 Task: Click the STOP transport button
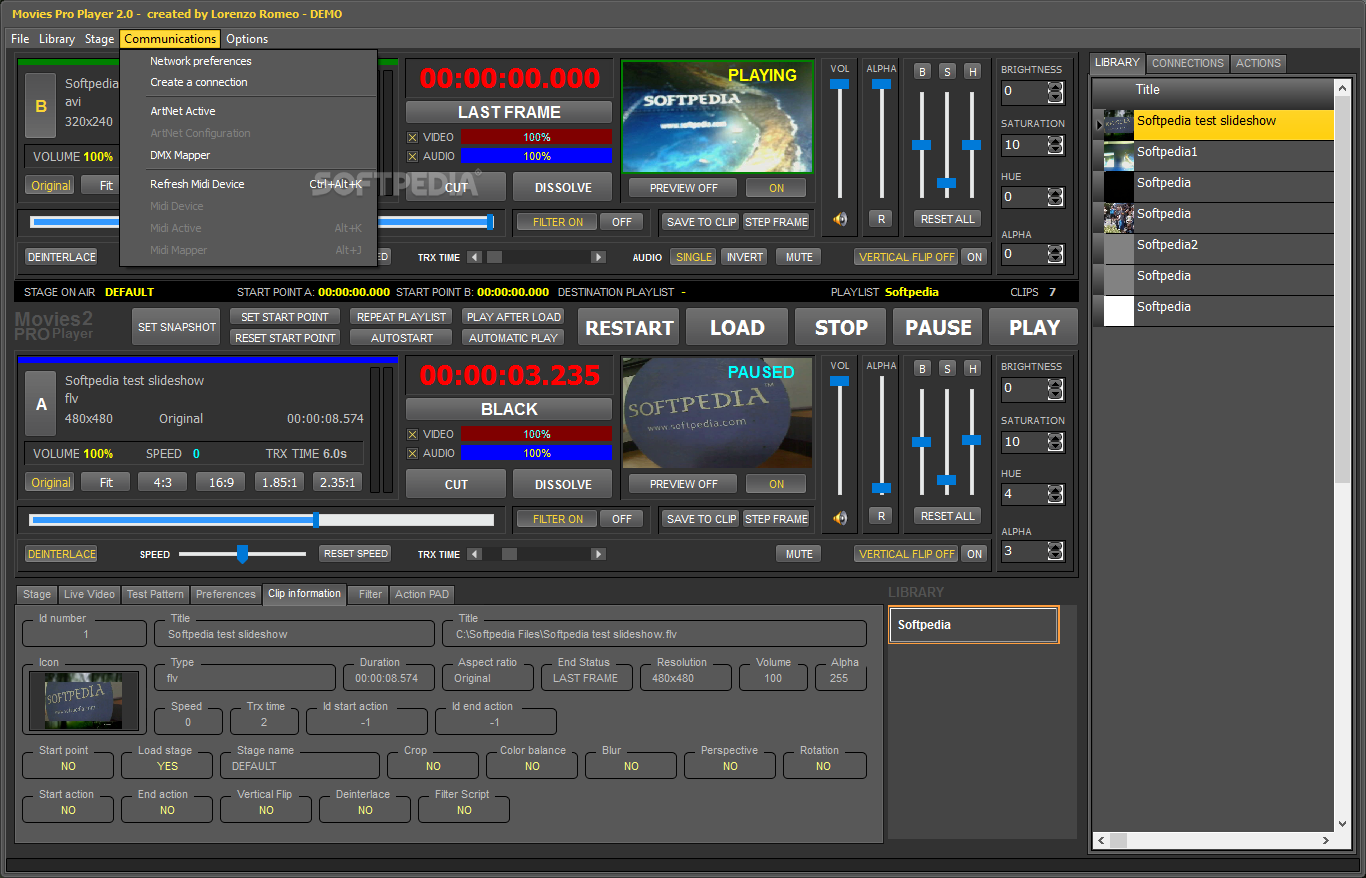841,327
